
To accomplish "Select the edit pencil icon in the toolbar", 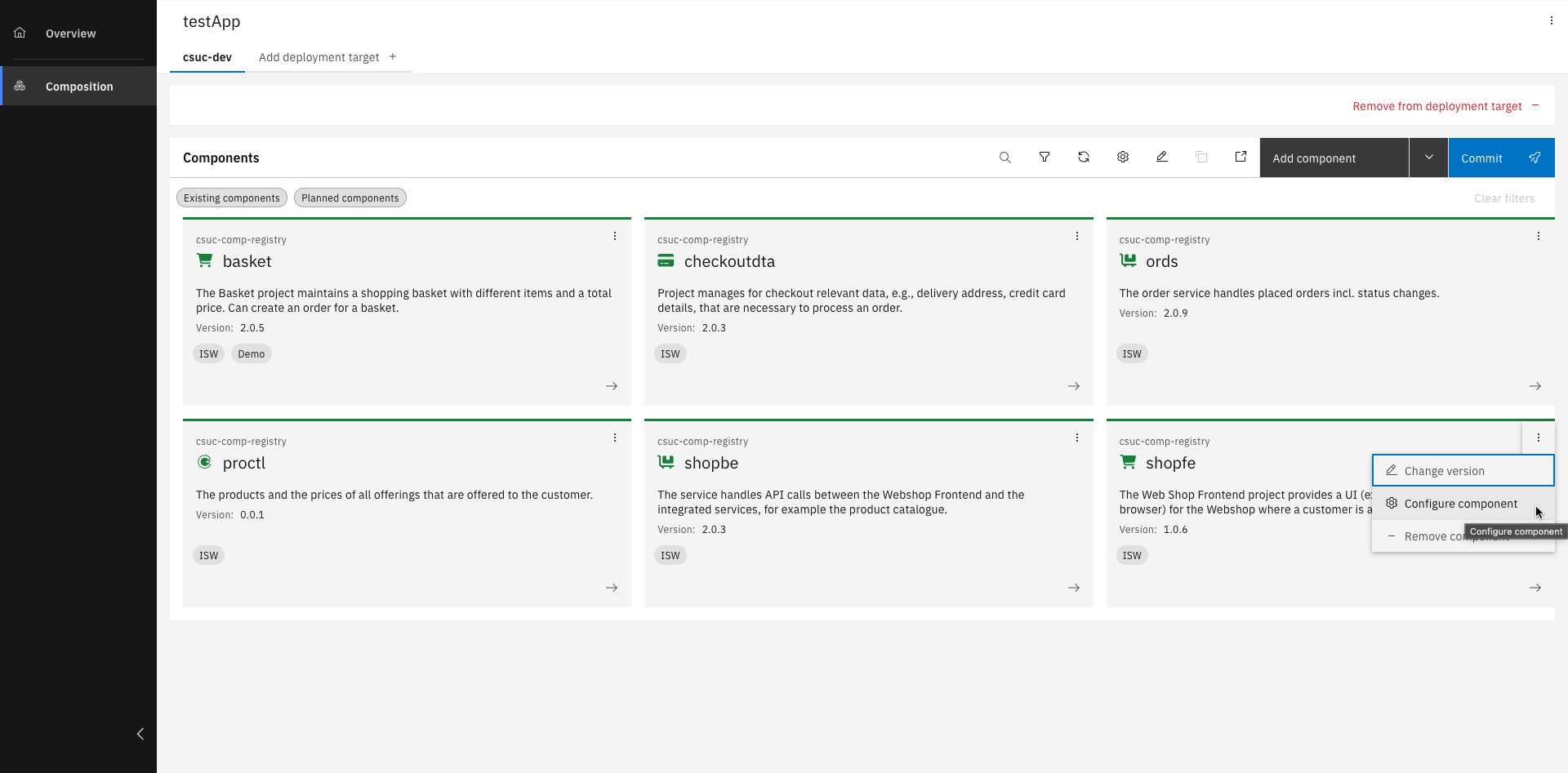I will (x=1162, y=157).
